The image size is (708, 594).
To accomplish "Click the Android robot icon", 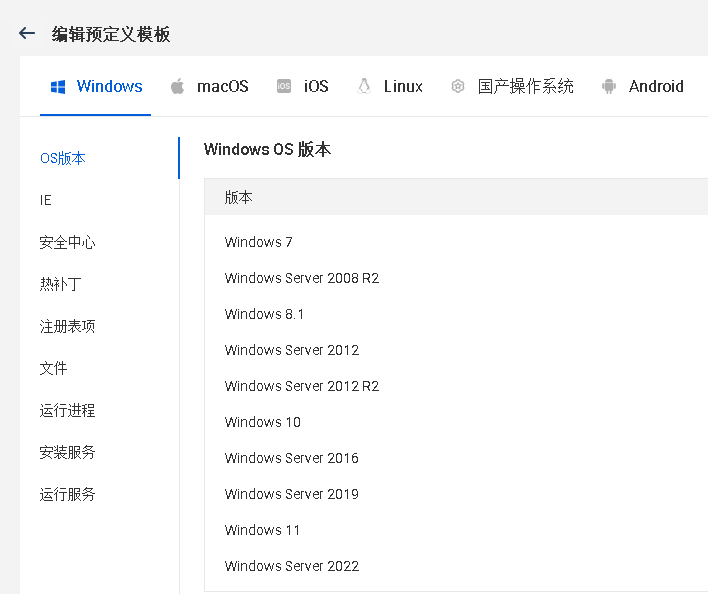I will click(x=609, y=87).
